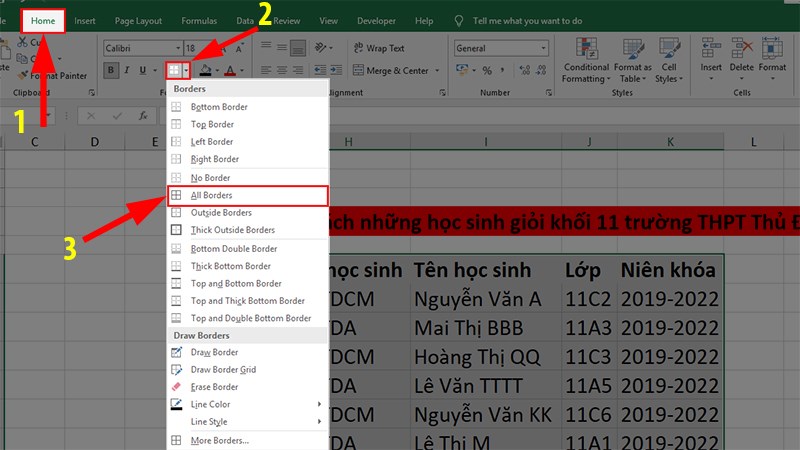
Task: Click Tell me what you want field
Action: 527,21
